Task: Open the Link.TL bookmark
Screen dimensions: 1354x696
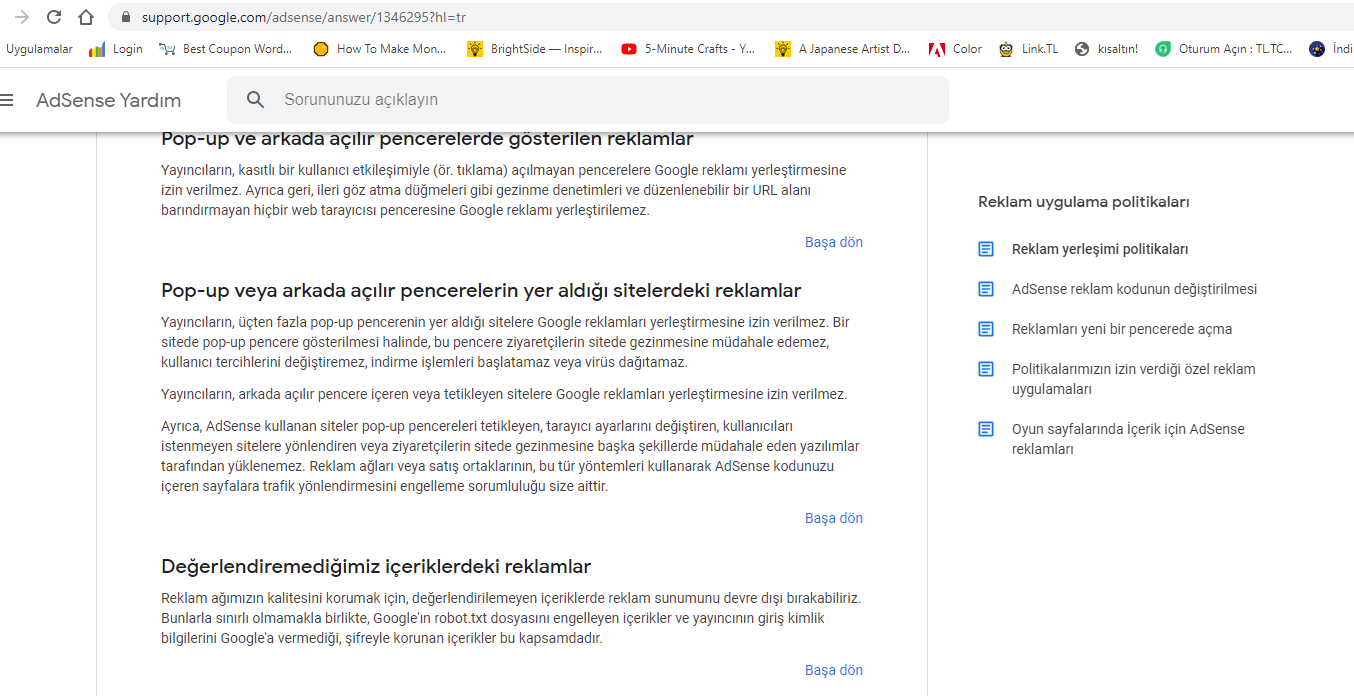Action: pos(1029,49)
